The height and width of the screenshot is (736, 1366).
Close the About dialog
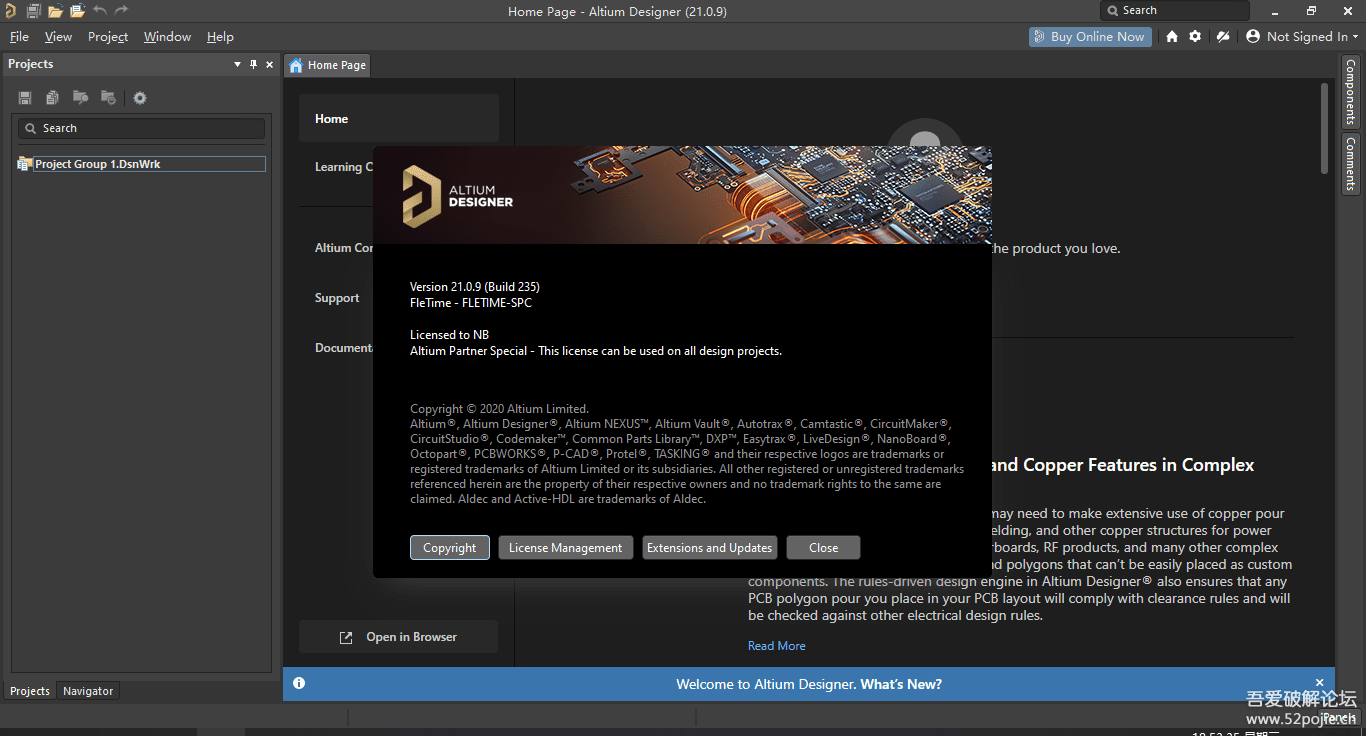(823, 547)
